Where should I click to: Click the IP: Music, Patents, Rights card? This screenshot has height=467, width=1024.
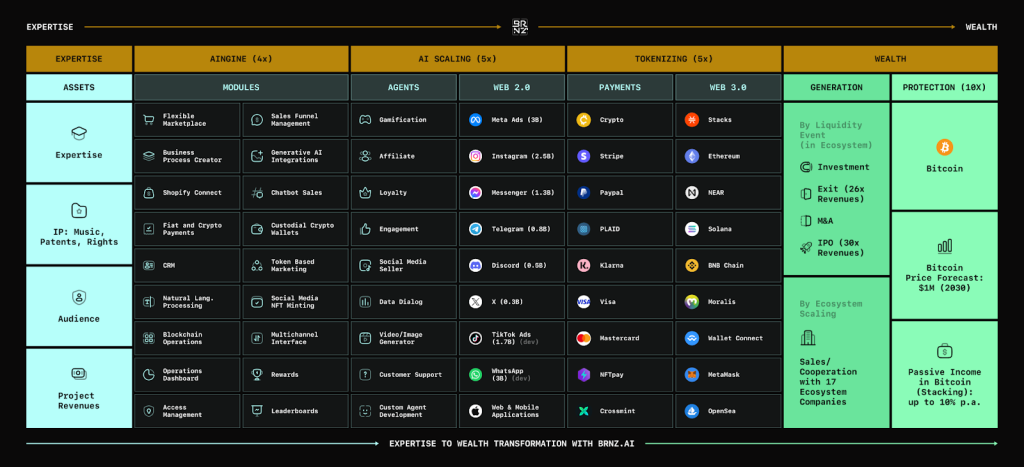tap(79, 224)
